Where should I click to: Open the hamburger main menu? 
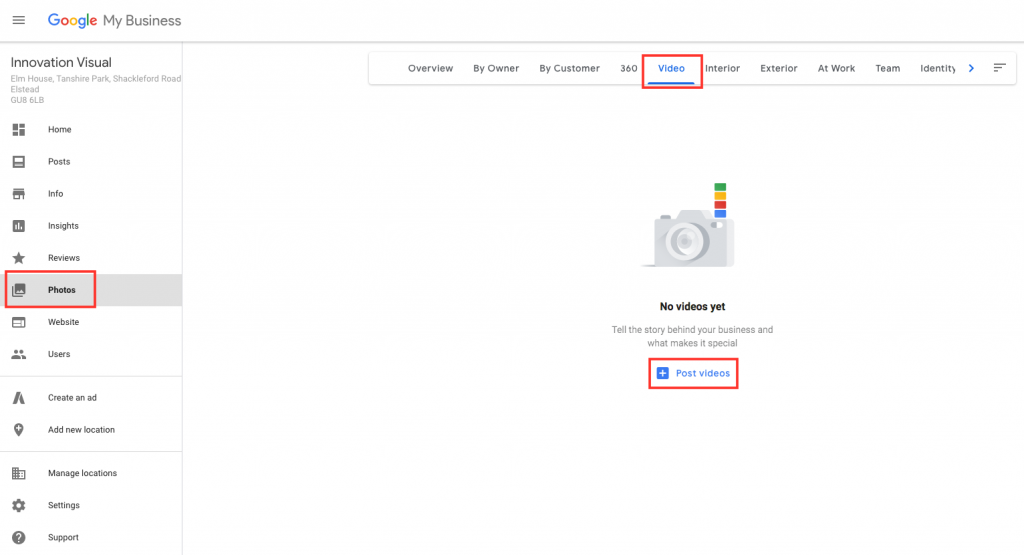click(18, 20)
